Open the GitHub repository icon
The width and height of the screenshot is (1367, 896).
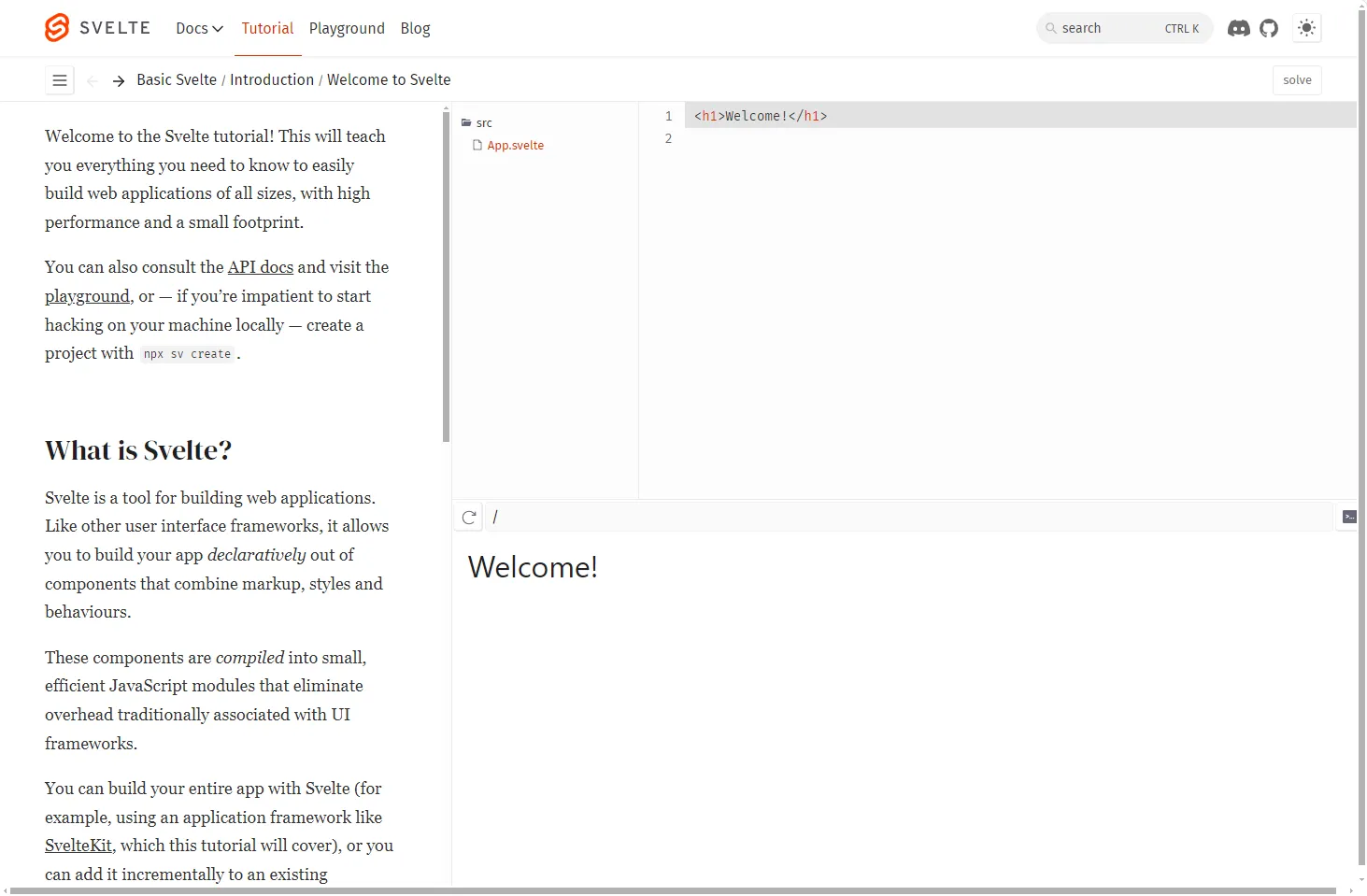click(x=1269, y=28)
